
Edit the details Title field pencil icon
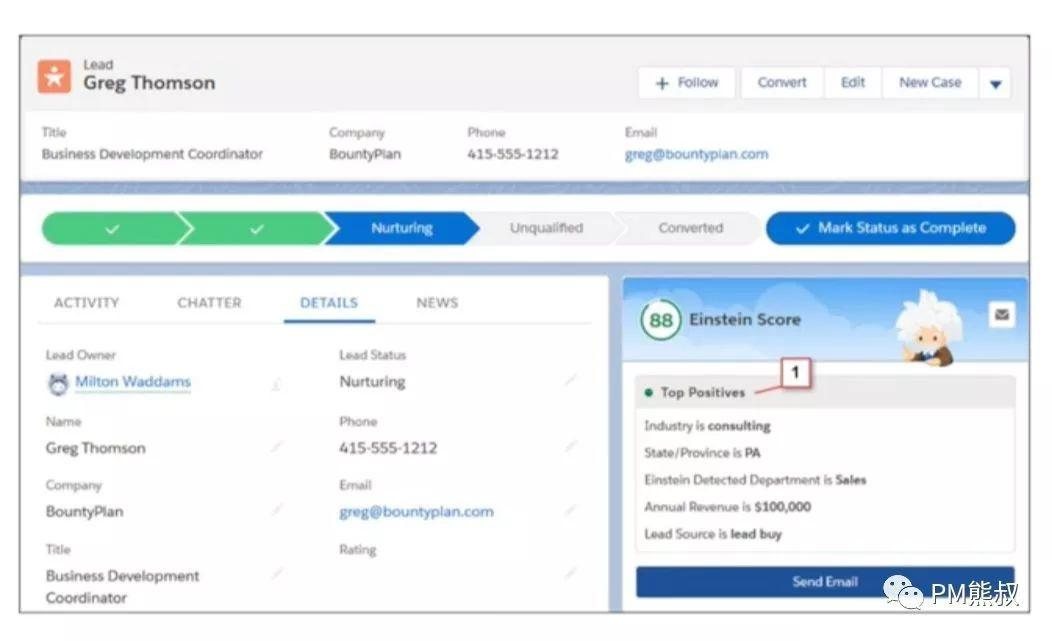point(276,573)
